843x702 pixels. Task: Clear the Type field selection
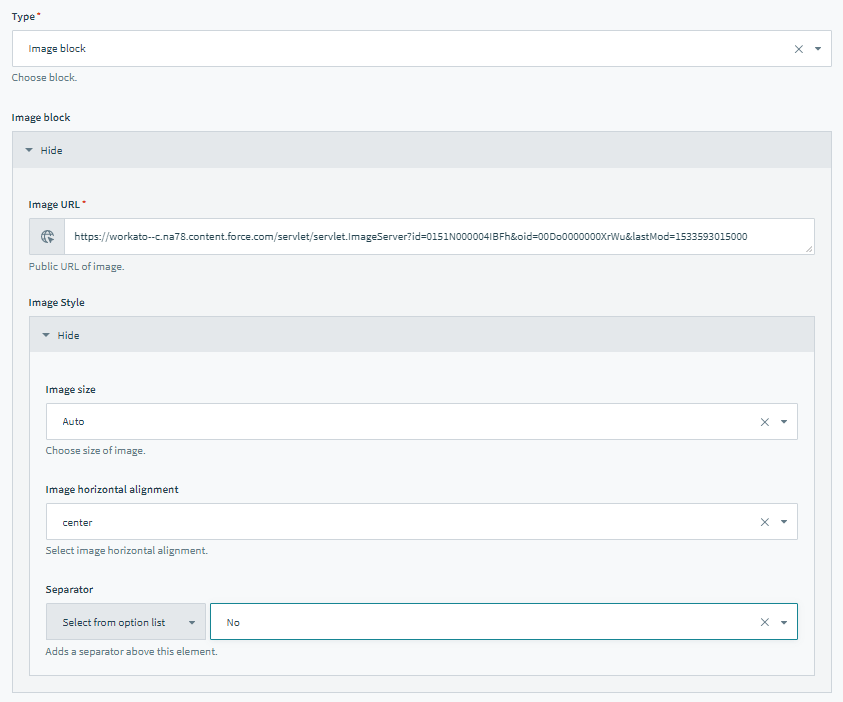point(798,49)
